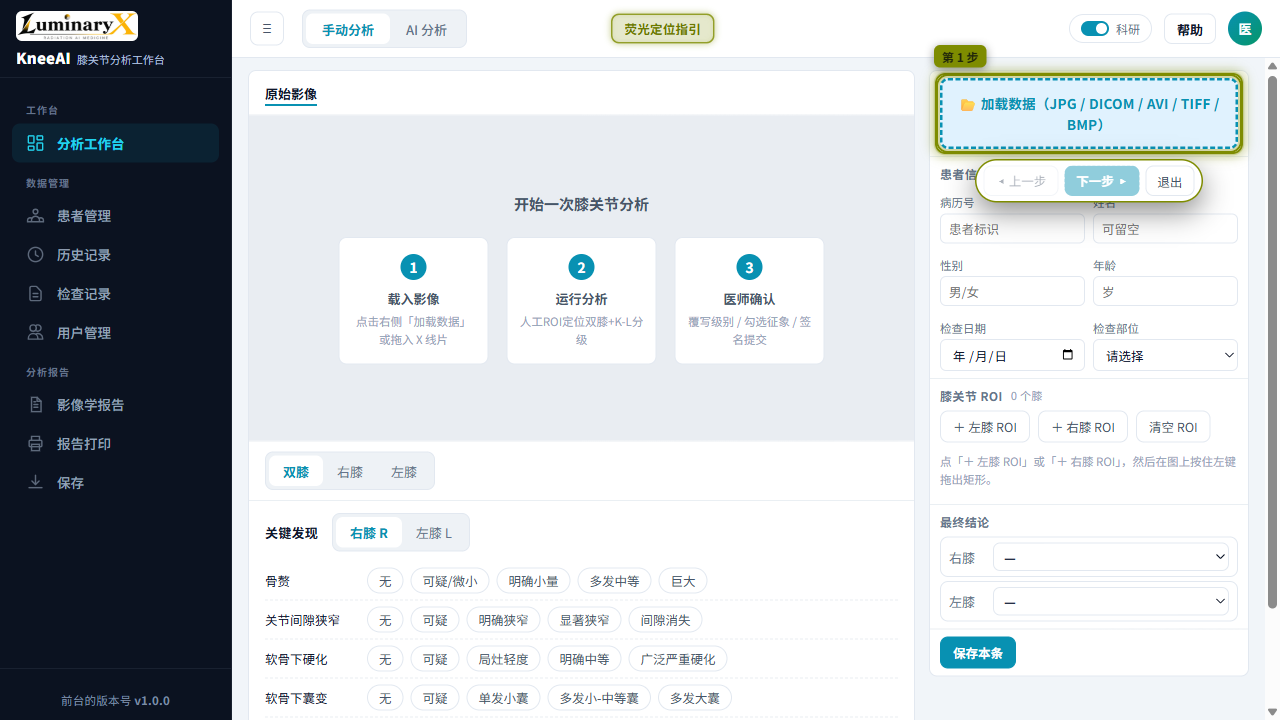
Task: Click the hamburger menu icon in top bar
Action: pyautogui.click(x=267, y=29)
